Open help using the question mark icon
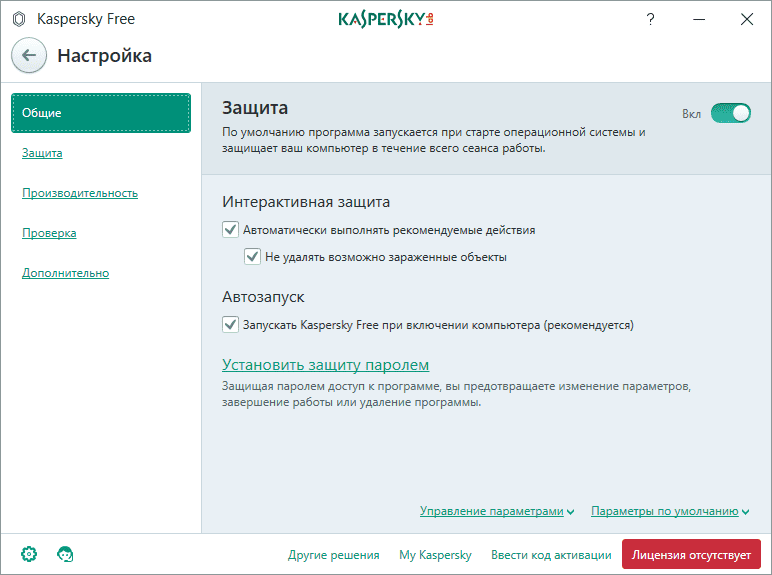Image resolution: width=772 pixels, height=575 pixels. click(651, 19)
